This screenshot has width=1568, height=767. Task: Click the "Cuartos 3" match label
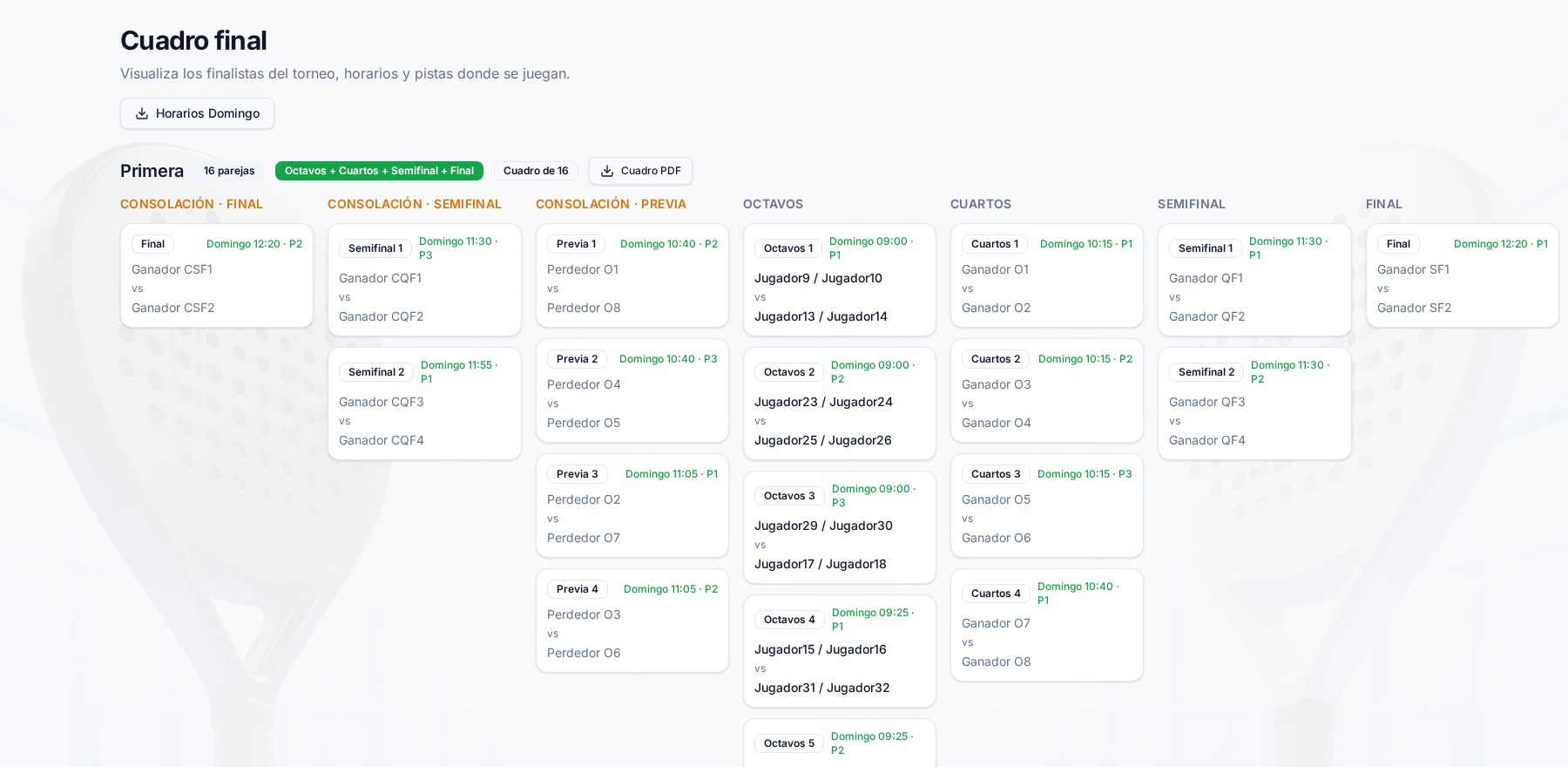tap(996, 474)
